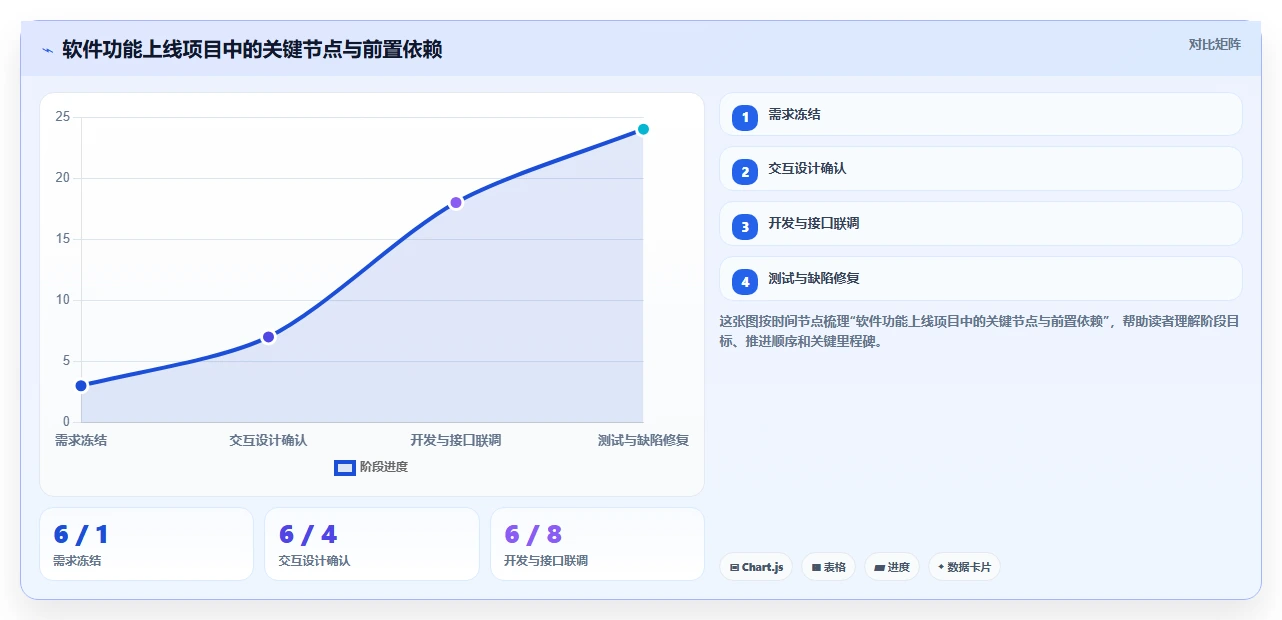Select the 6 / 8 开发与接口联调 data card
Viewport: 1282px width, 620px height.
pyautogui.click(x=597, y=544)
